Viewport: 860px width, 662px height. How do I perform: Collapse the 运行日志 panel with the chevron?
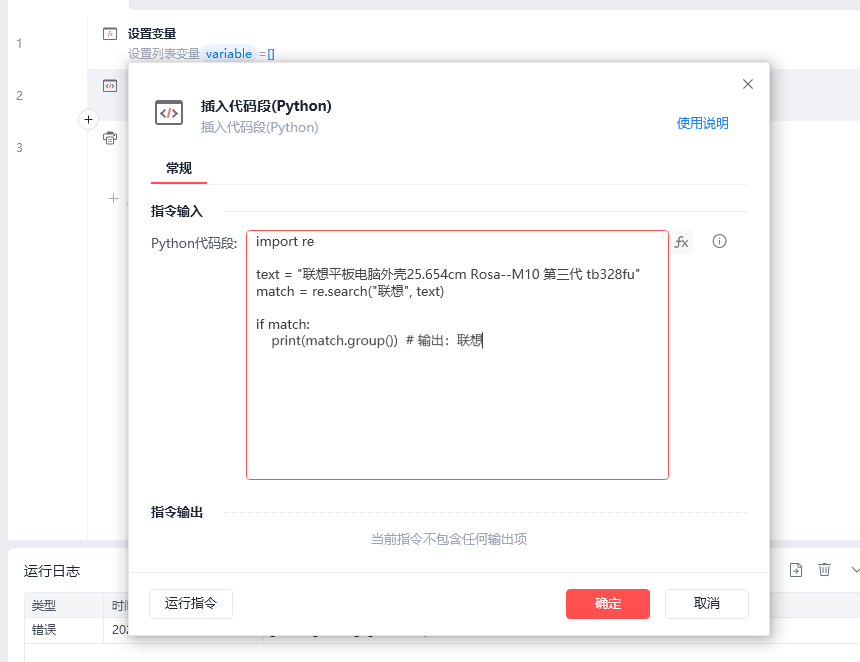[x=853, y=570]
